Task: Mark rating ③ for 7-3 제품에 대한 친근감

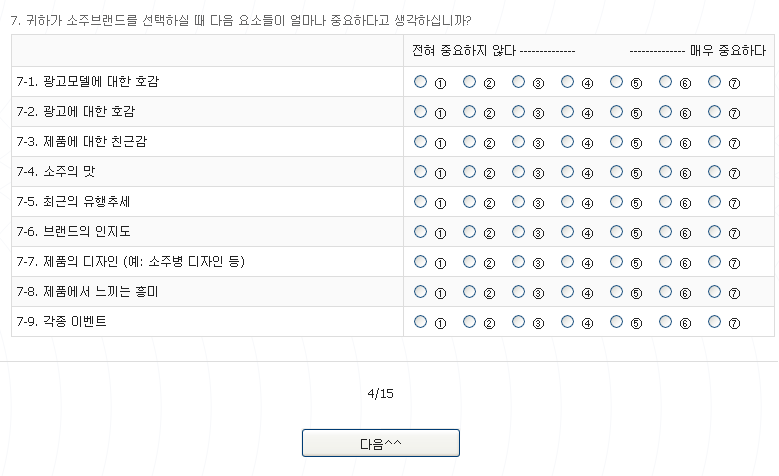Action: pos(518,142)
